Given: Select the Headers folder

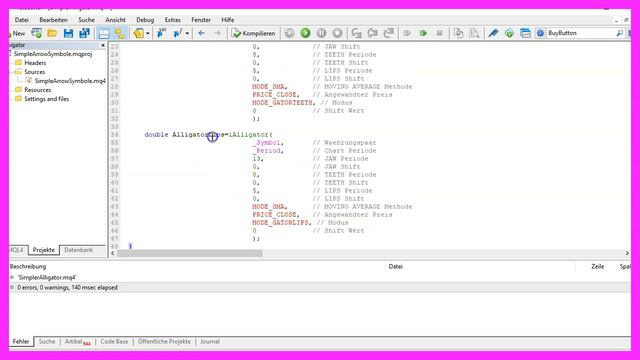Looking at the screenshot, I should (35, 63).
